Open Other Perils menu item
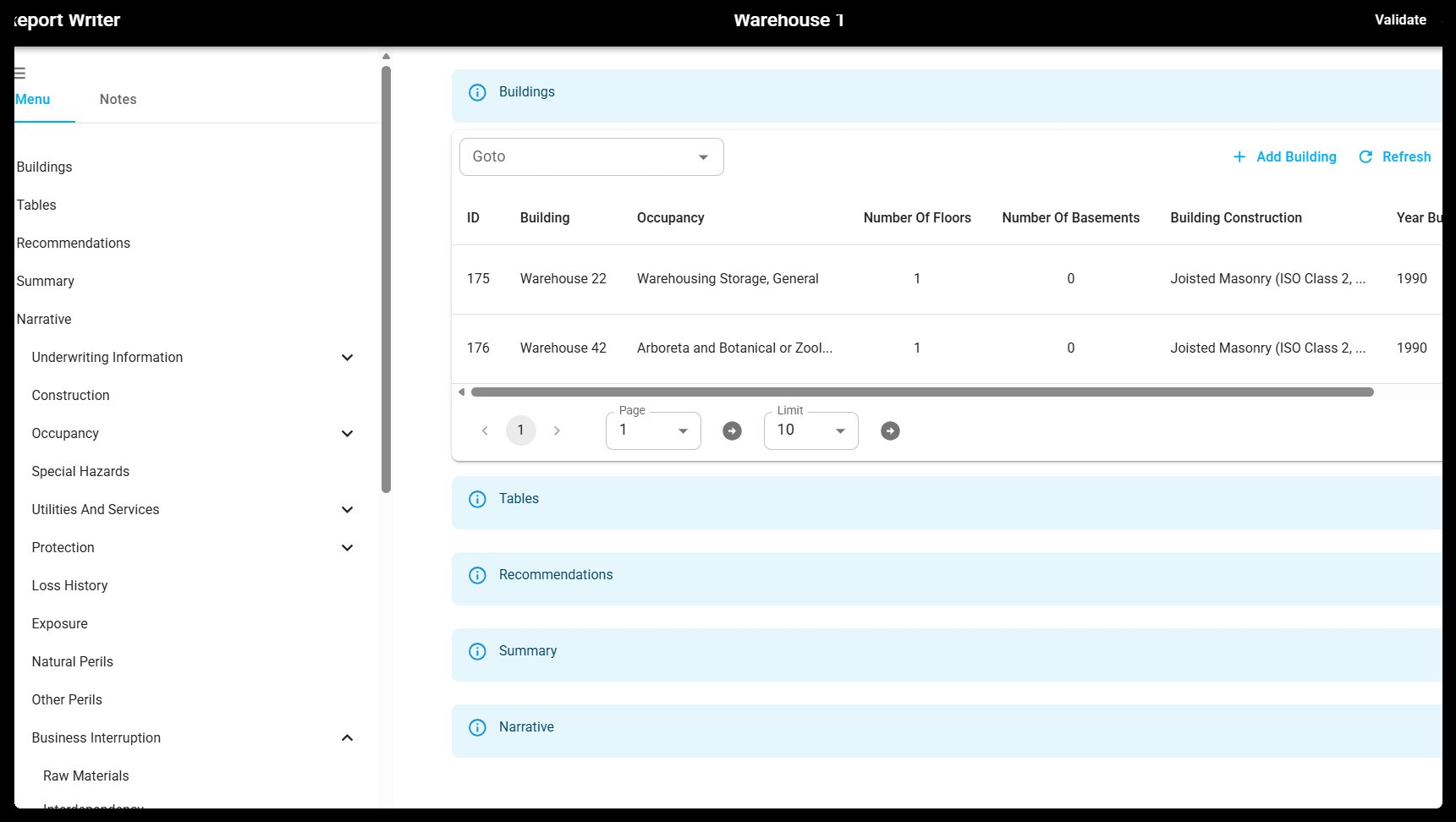 [67, 700]
